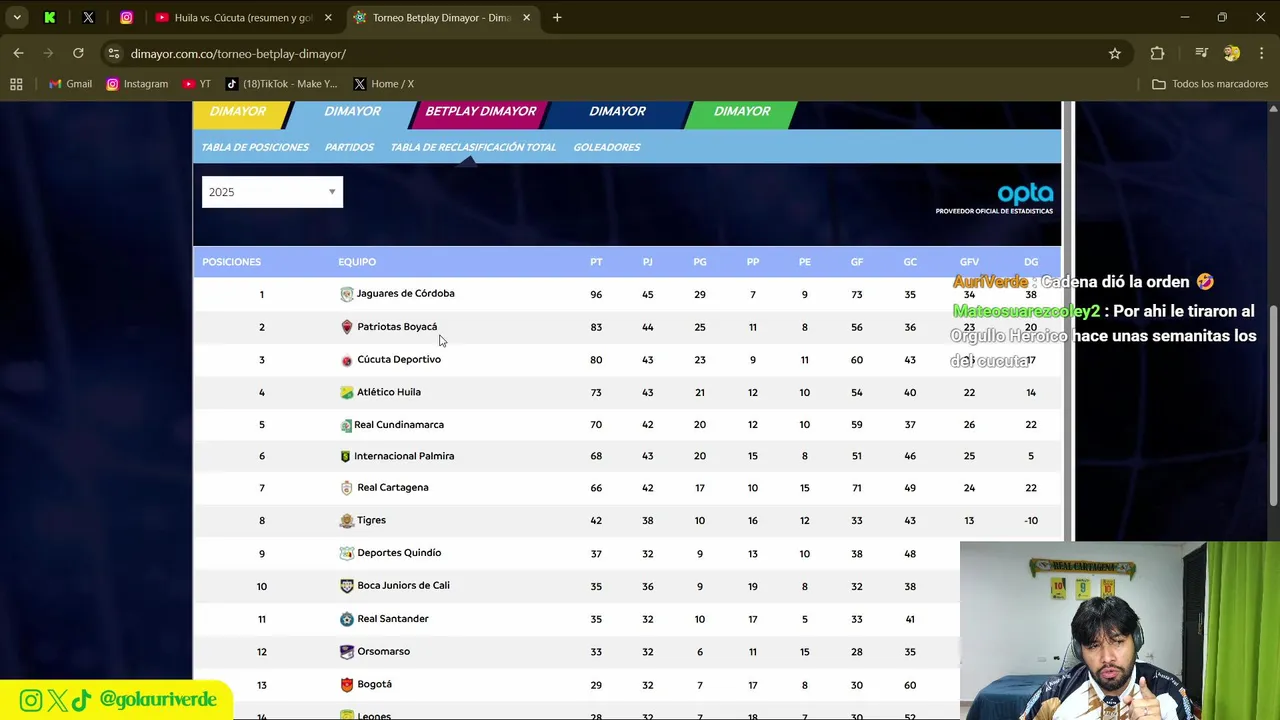Open the media control icon
The image size is (1280, 720).
(x=1201, y=53)
